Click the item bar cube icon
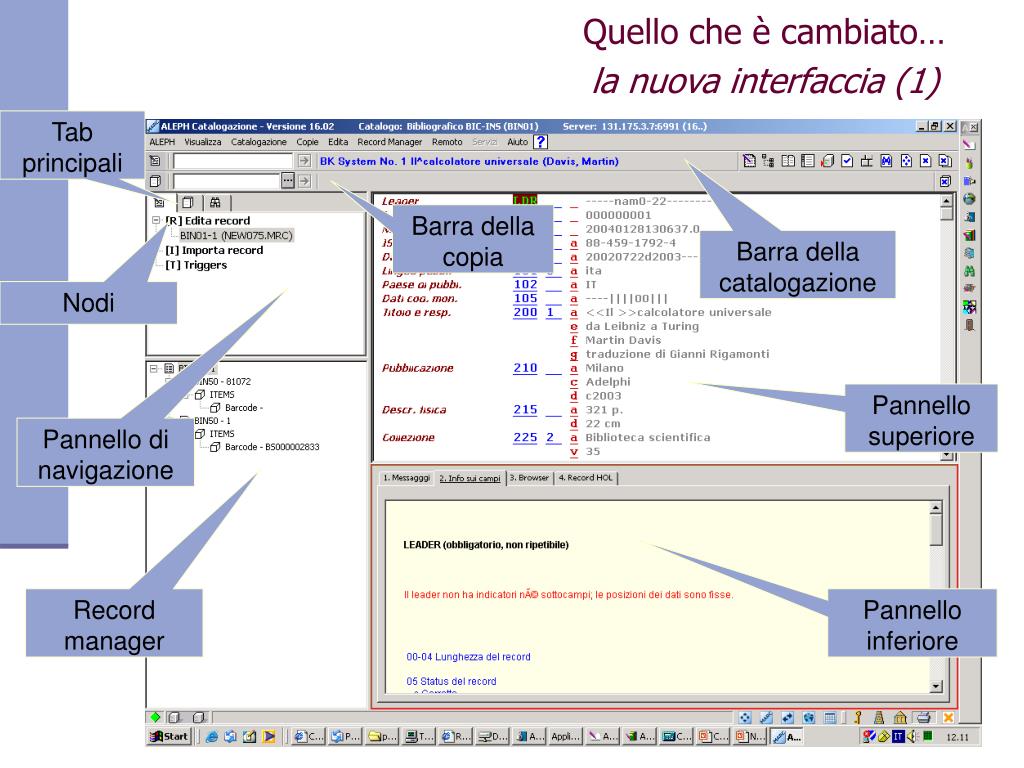 click(x=155, y=181)
